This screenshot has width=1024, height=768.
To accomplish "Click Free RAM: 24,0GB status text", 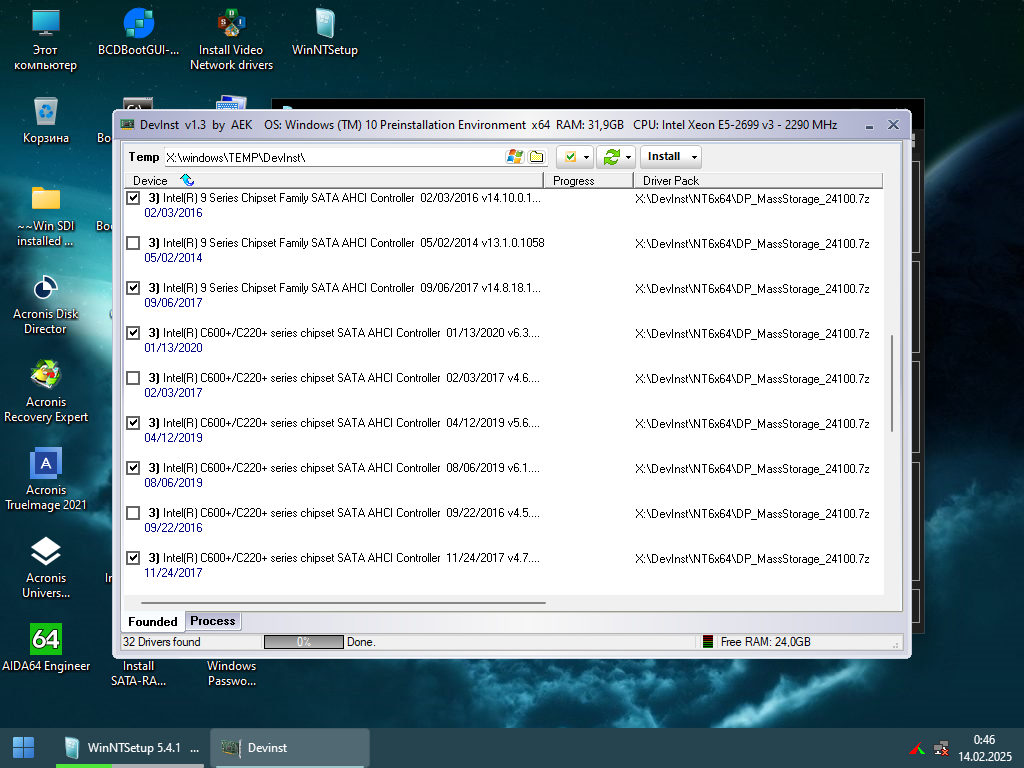I will point(765,642).
